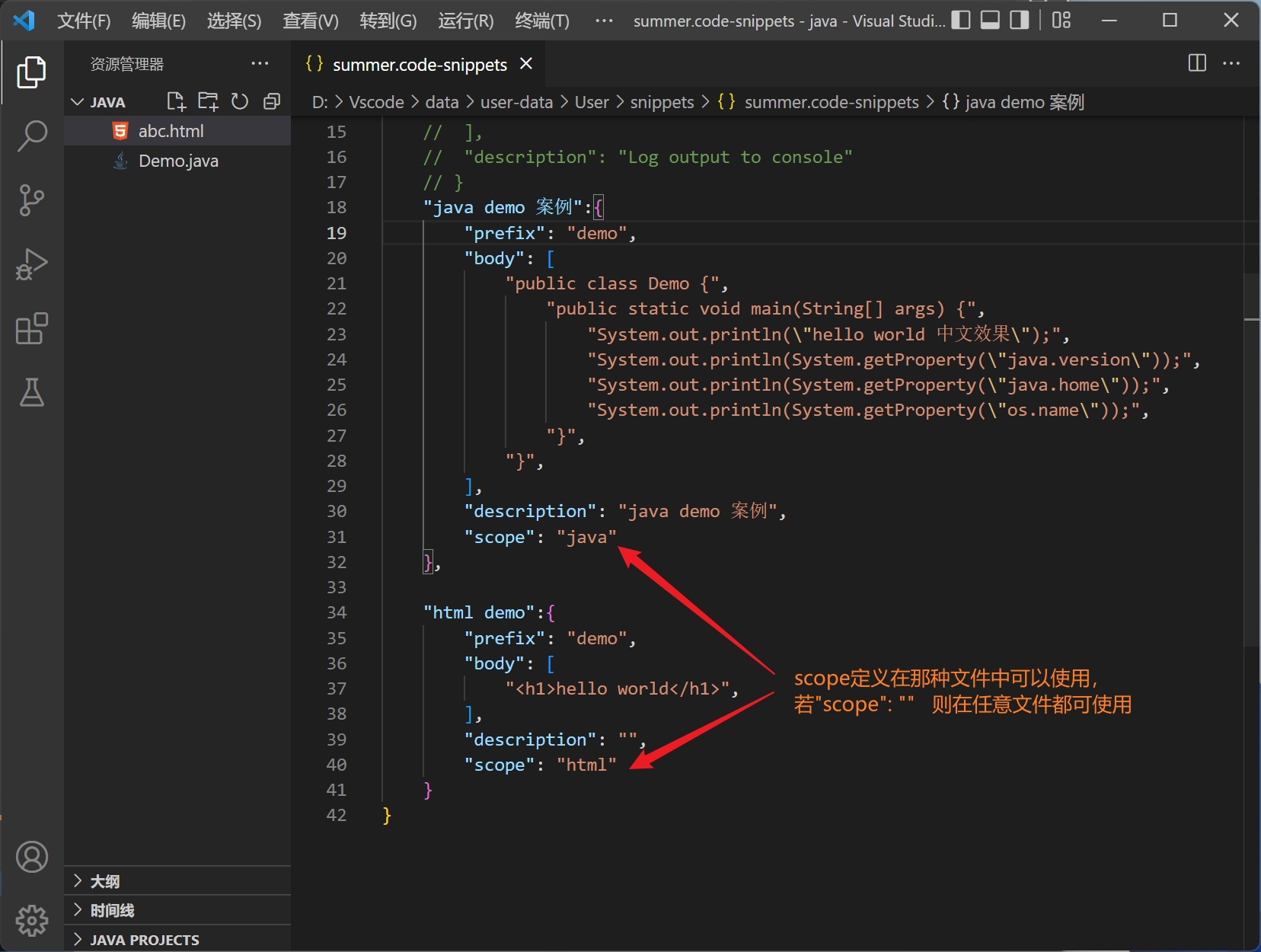Click "java demo 案例" key on line 18
1261x952 pixels.
pos(503,207)
